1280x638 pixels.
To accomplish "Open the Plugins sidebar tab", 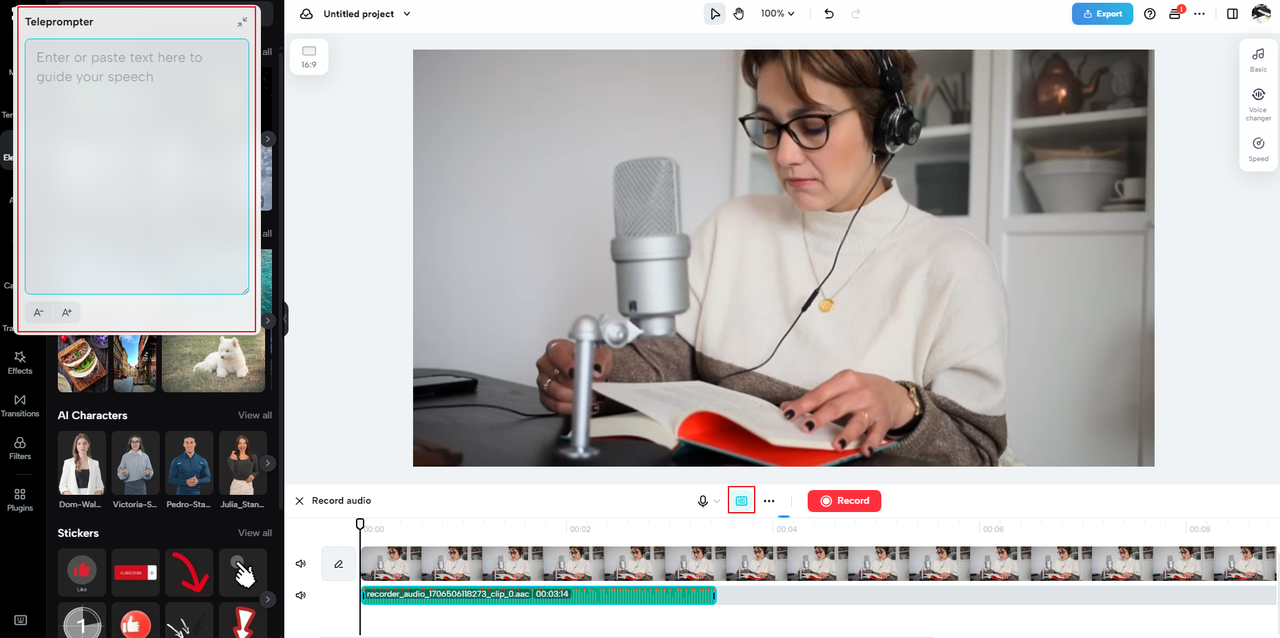I will click(x=20, y=500).
